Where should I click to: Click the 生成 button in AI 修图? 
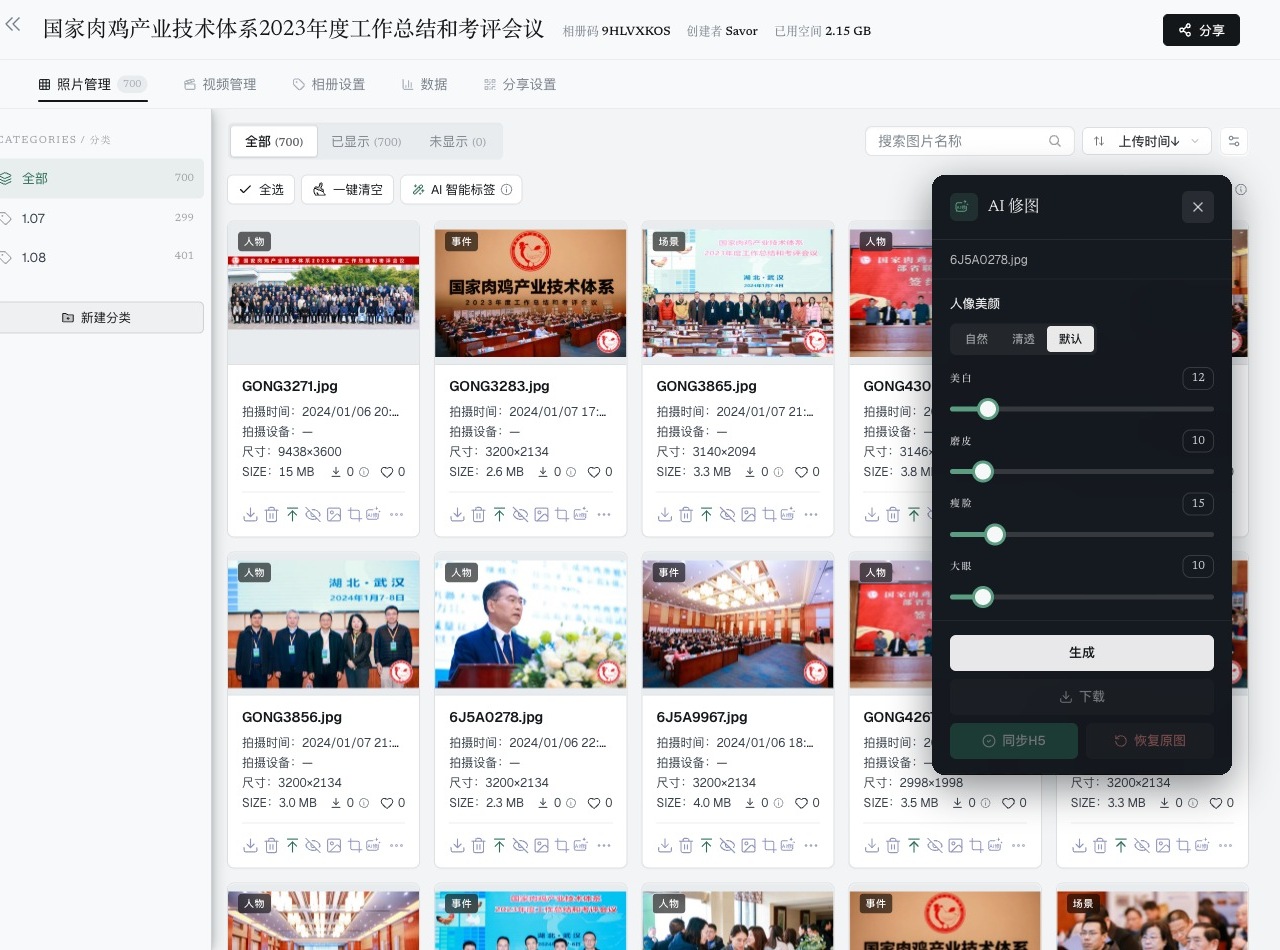[x=1082, y=652]
